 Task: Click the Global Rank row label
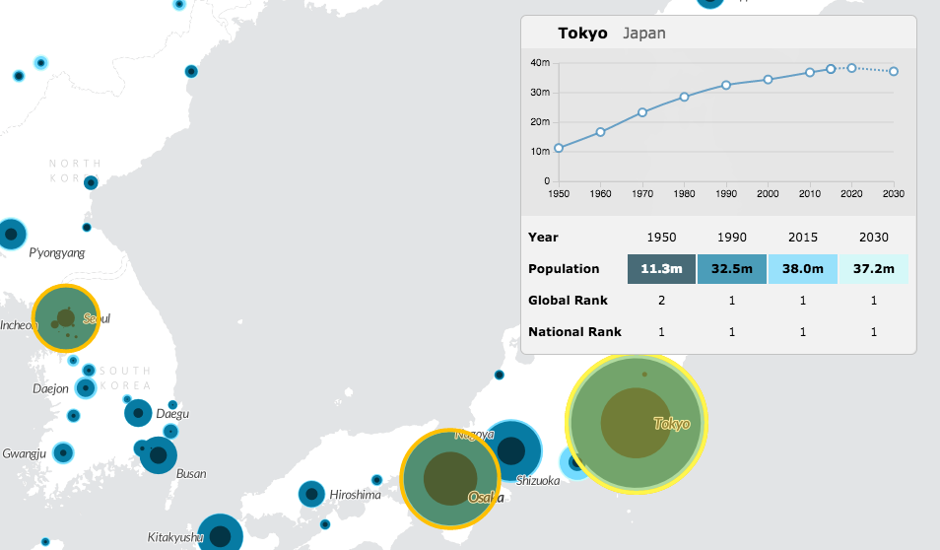tap(568, 300)
